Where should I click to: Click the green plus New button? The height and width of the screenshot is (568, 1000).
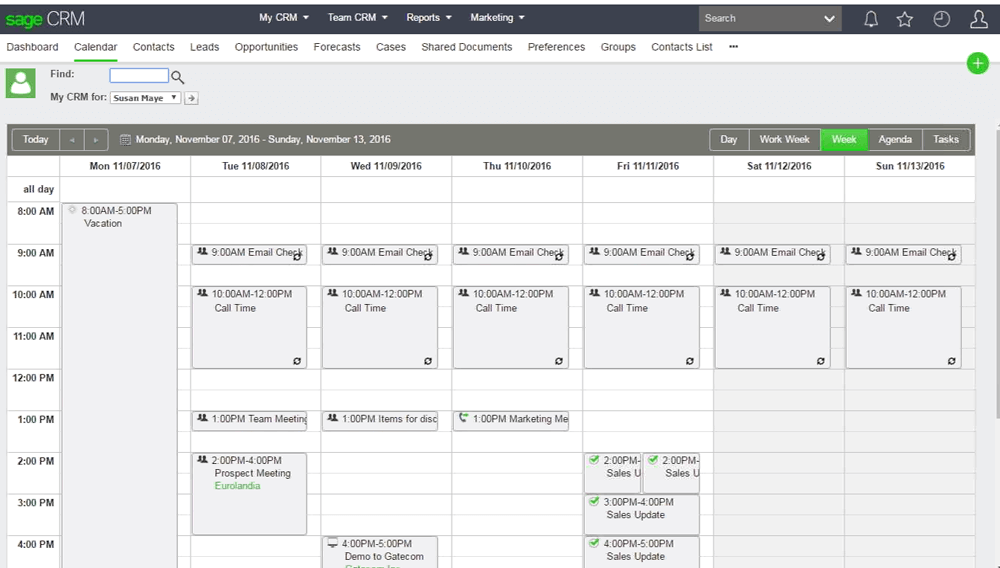978,63
